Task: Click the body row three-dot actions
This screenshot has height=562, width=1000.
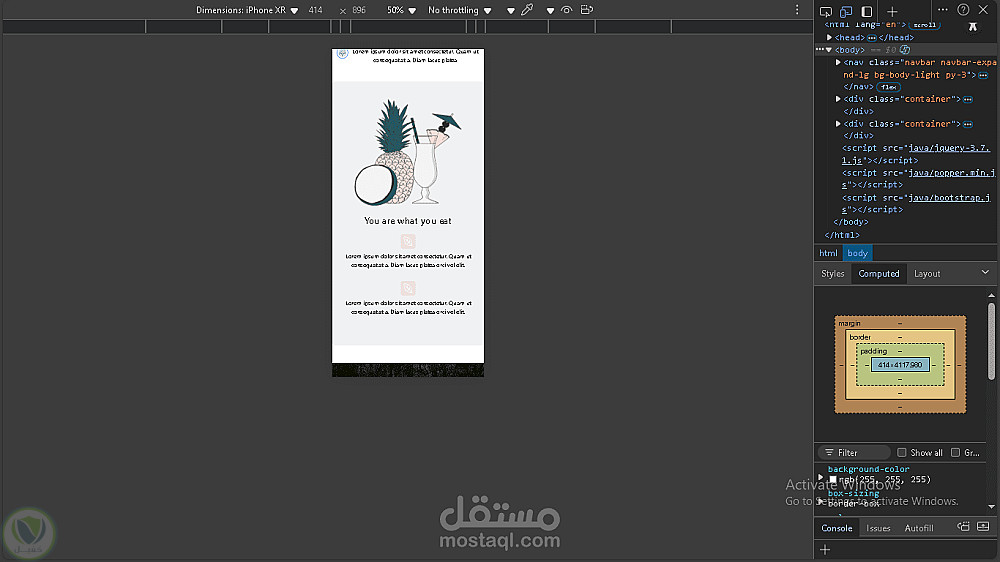Action: [x=820, y=50]
